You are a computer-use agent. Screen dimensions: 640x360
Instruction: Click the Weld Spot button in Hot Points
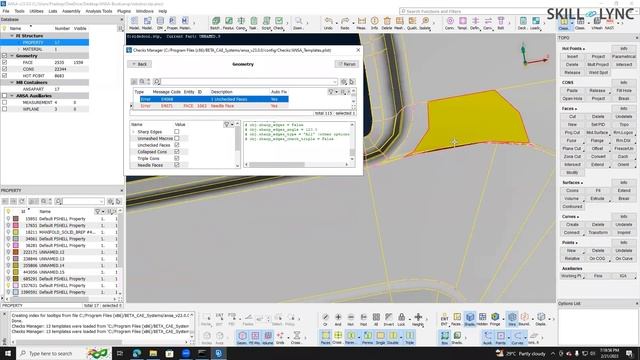click(x=598, y=72)
